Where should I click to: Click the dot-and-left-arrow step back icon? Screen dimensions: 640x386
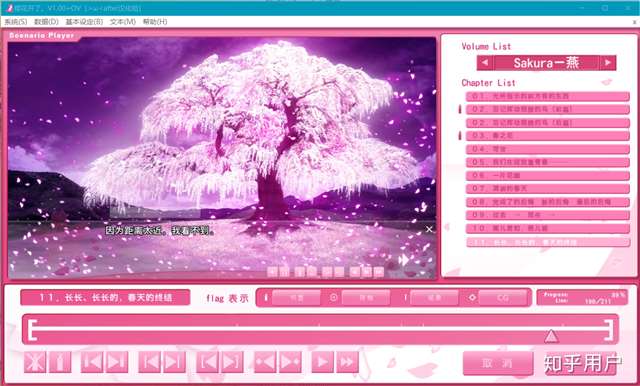tap(265, 362)
